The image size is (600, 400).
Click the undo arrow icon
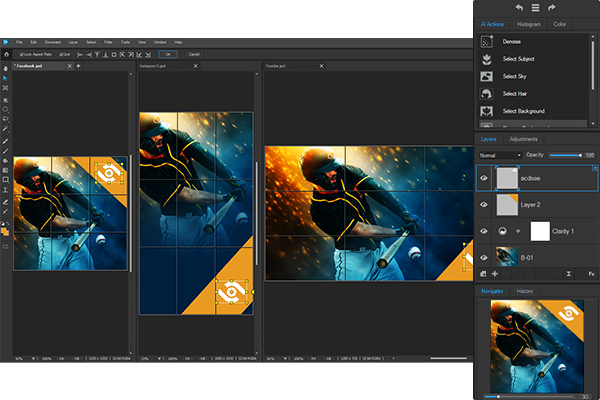pyautogui.click(x=521, y=8)
